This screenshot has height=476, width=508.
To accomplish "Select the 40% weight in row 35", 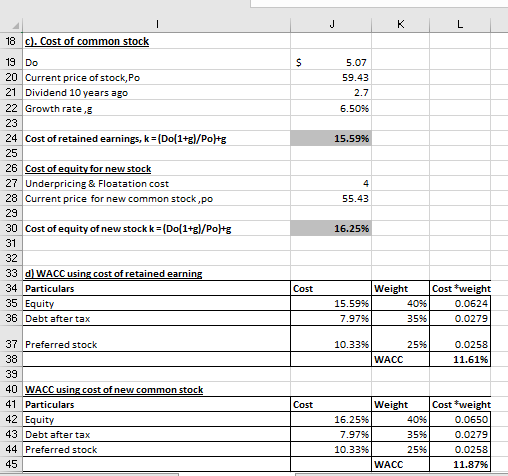I will (x=400, y=303).
